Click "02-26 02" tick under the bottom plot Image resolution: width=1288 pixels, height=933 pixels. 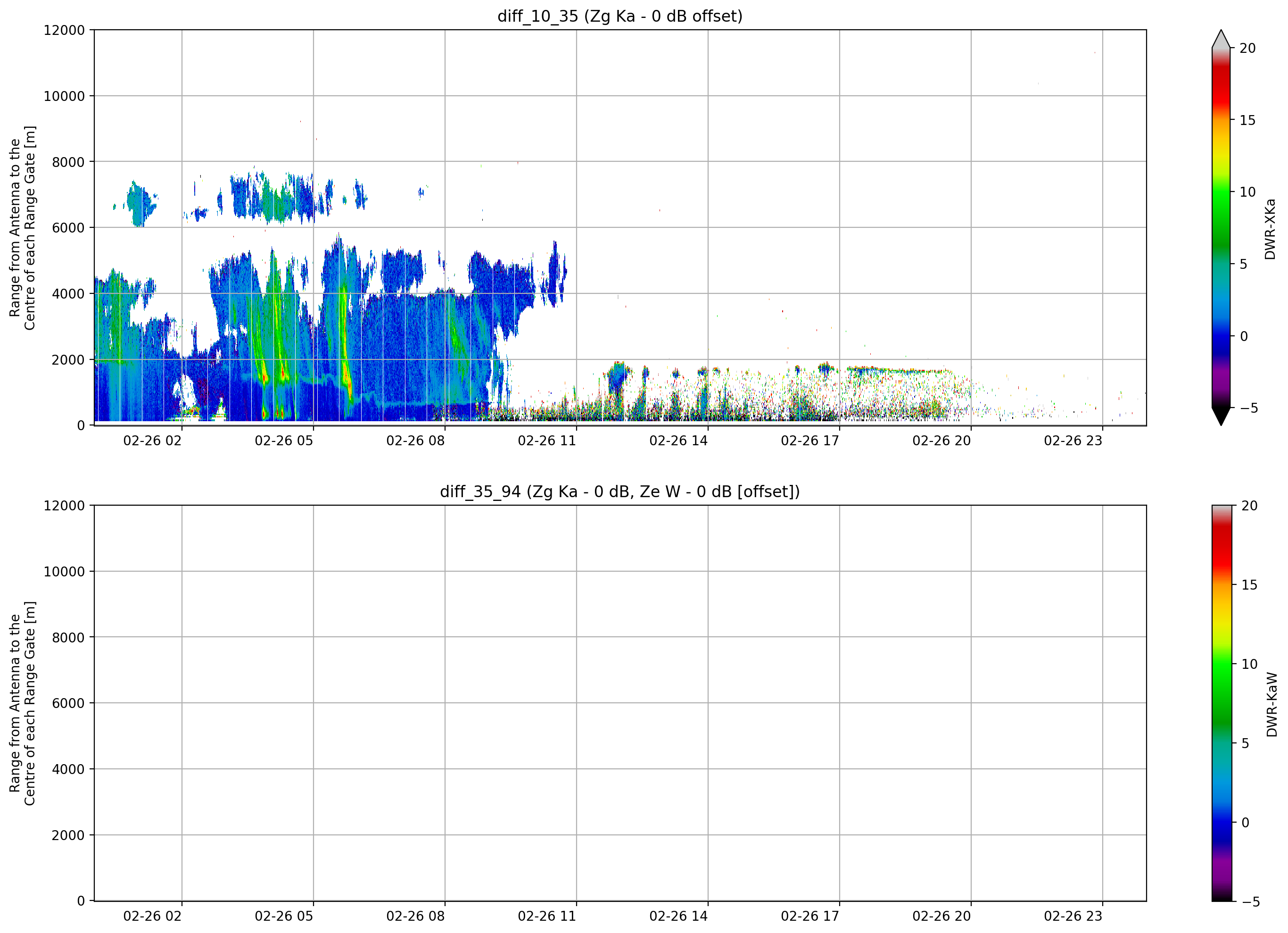tap(152, 916)
